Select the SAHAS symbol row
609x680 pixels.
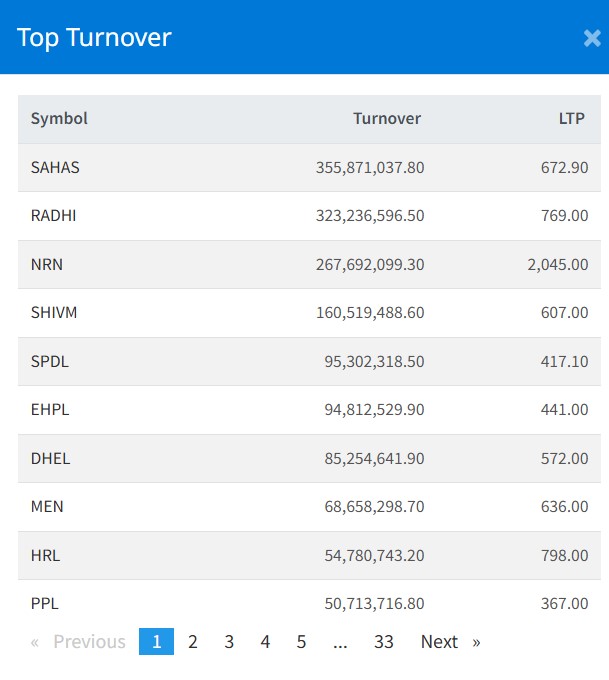click(55, 168)
